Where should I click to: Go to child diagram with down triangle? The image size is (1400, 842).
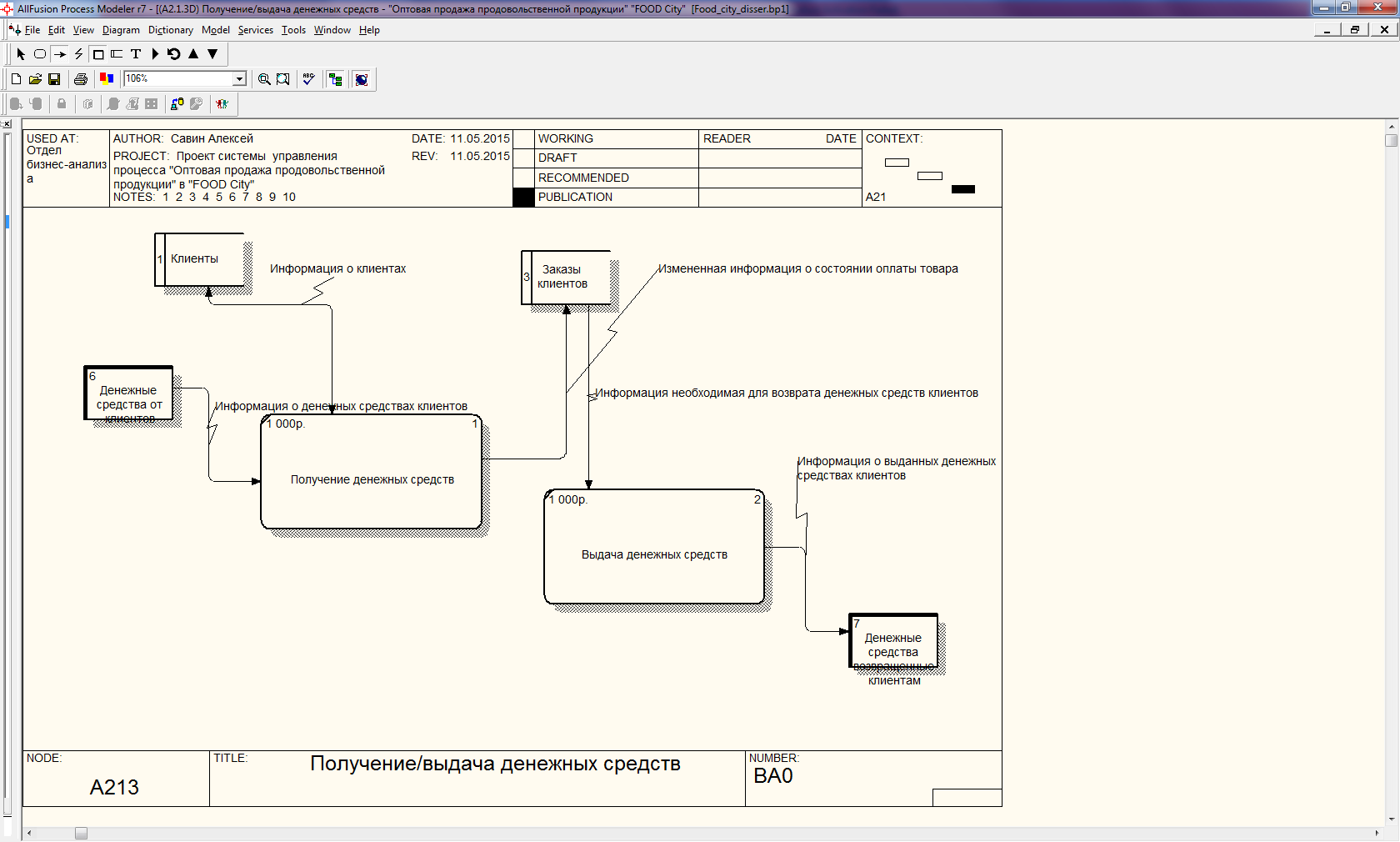click(212, 54)
